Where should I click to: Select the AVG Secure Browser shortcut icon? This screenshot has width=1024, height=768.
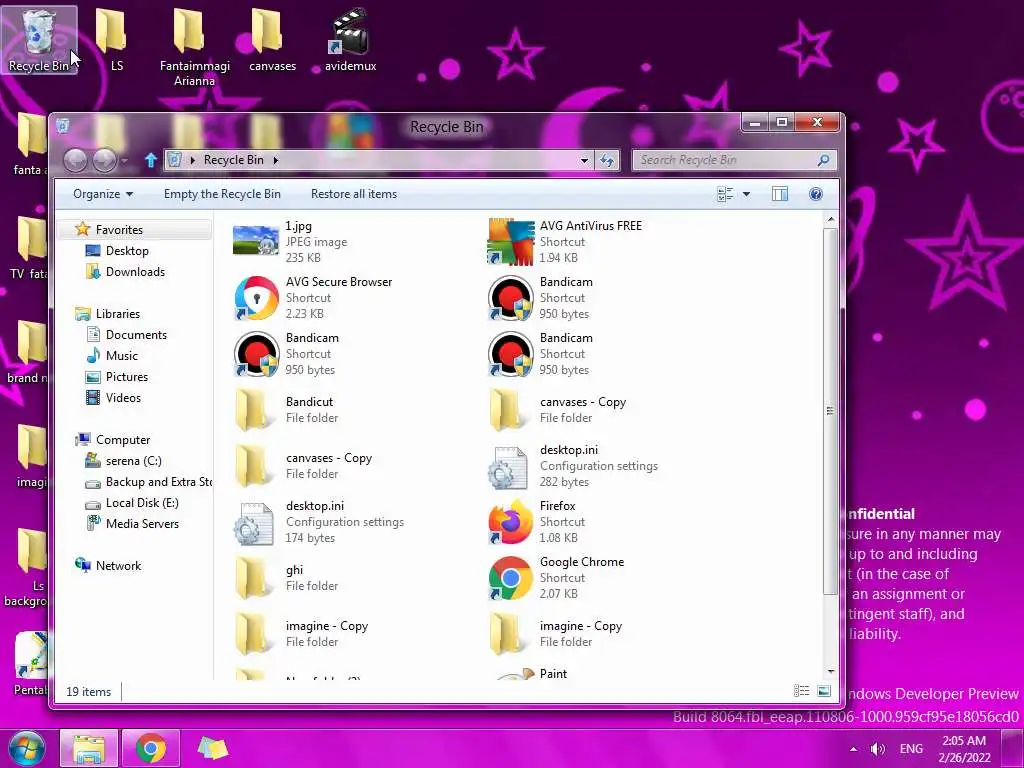click(256, 298)
